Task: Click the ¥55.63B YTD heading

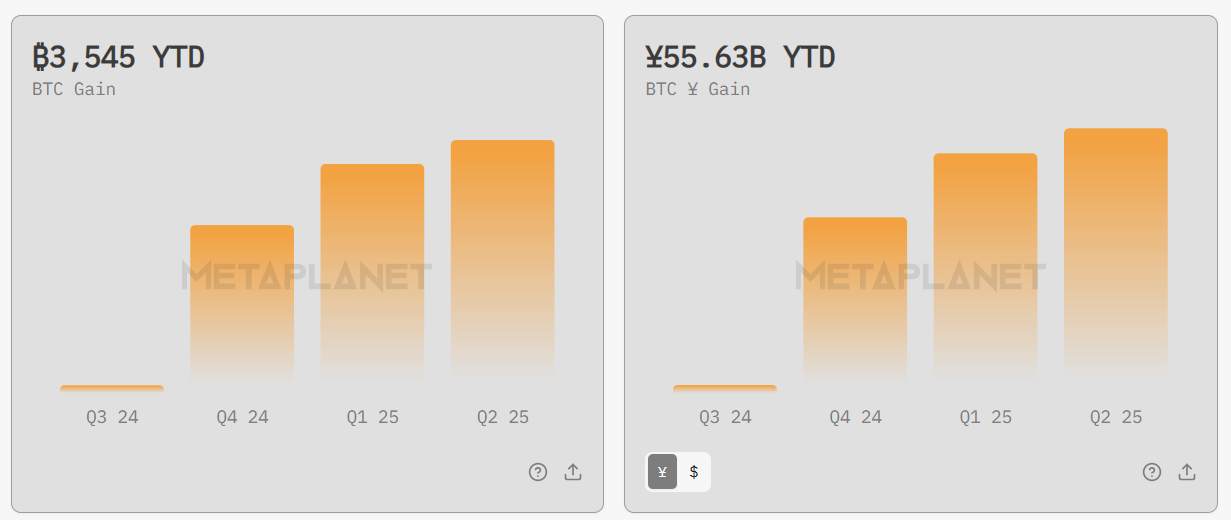Action: point(740,57)
